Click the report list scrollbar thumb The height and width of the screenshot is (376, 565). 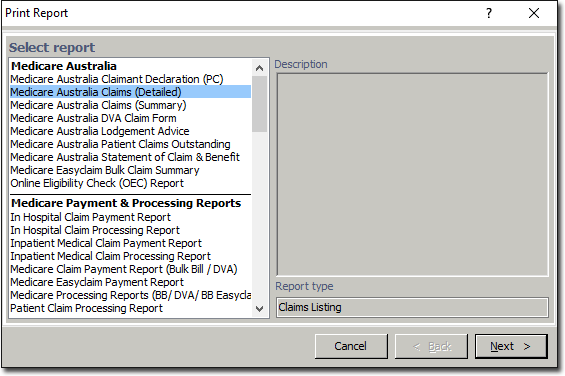tap(259, 104)
